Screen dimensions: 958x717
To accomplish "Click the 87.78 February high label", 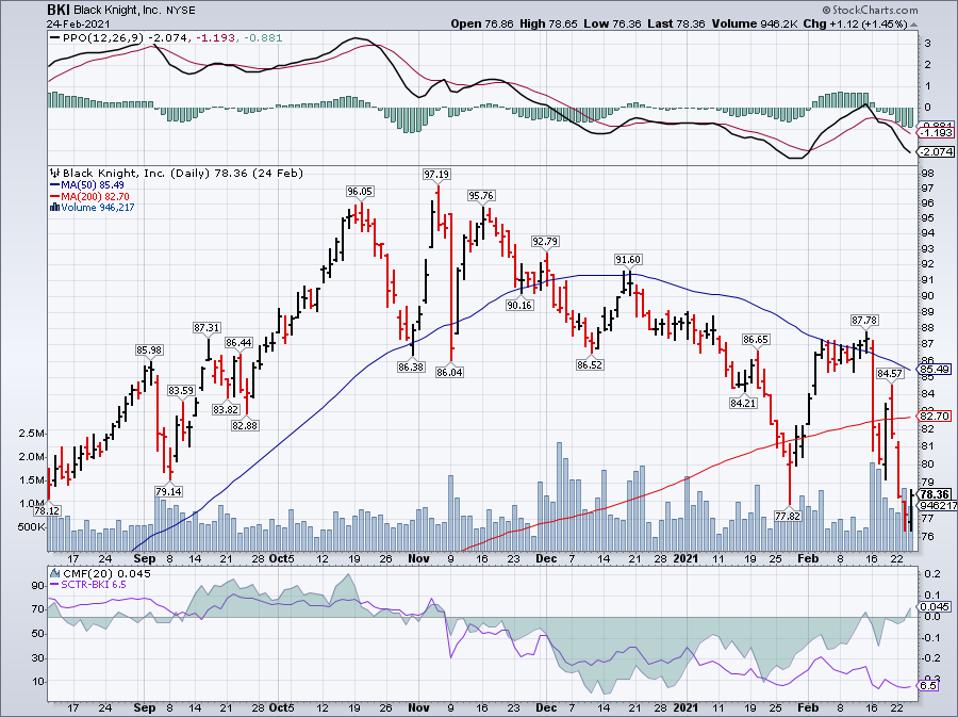I will pos(865,320).
